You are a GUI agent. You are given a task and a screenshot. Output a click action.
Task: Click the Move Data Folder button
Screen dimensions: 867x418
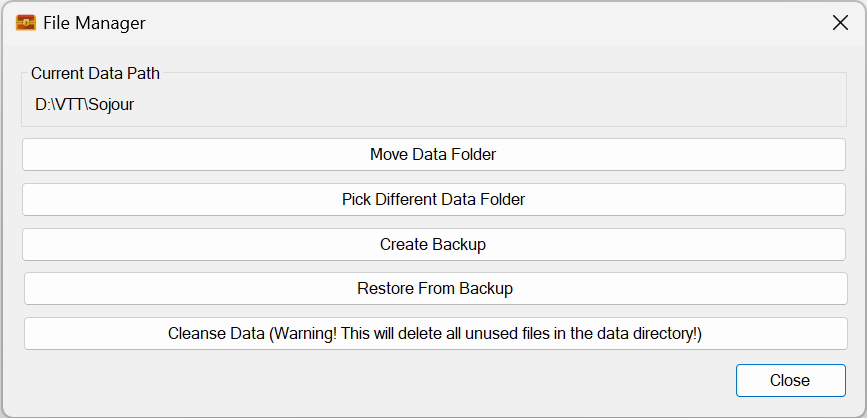433,155
